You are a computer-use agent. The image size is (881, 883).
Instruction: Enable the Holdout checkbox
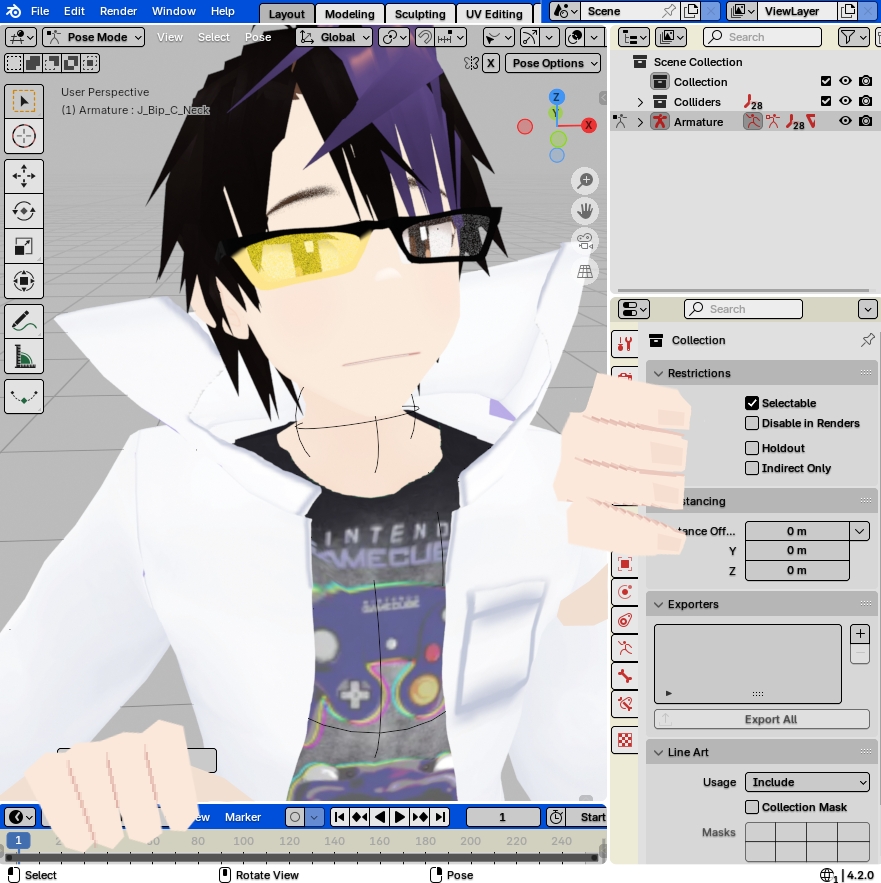(752, 448)
